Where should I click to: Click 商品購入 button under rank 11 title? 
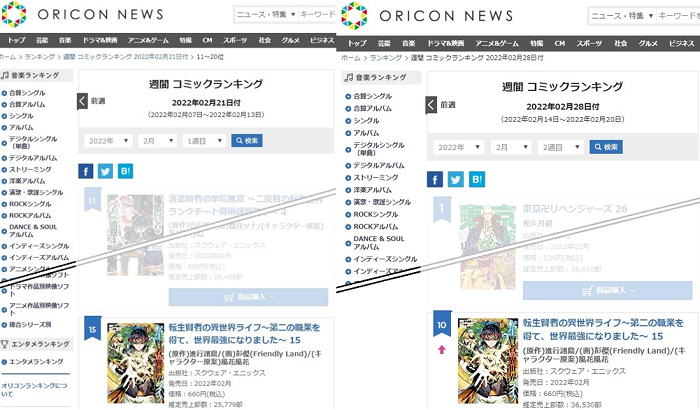[248, 297]
